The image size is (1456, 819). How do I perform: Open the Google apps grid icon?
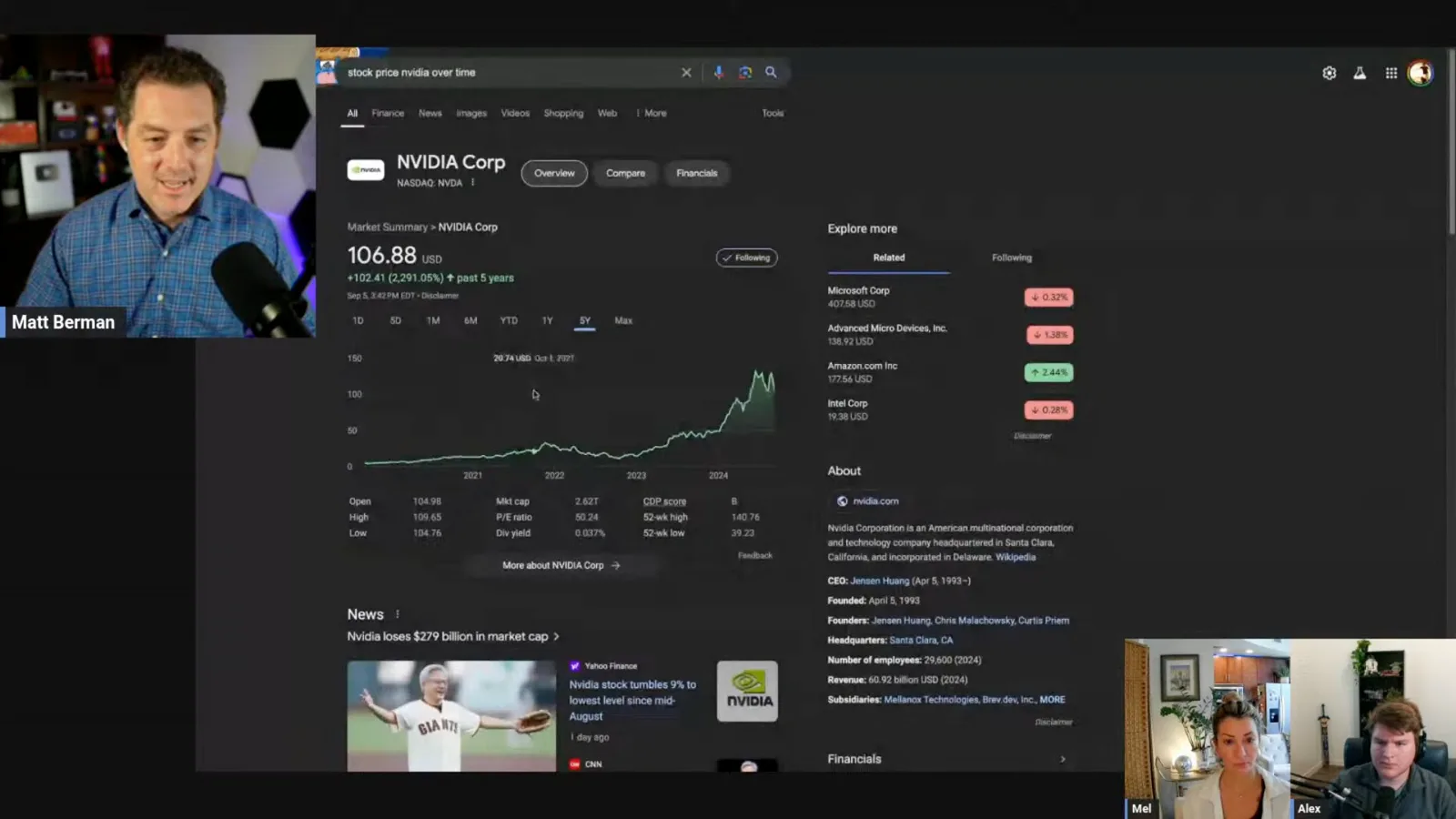(1391, 73)
